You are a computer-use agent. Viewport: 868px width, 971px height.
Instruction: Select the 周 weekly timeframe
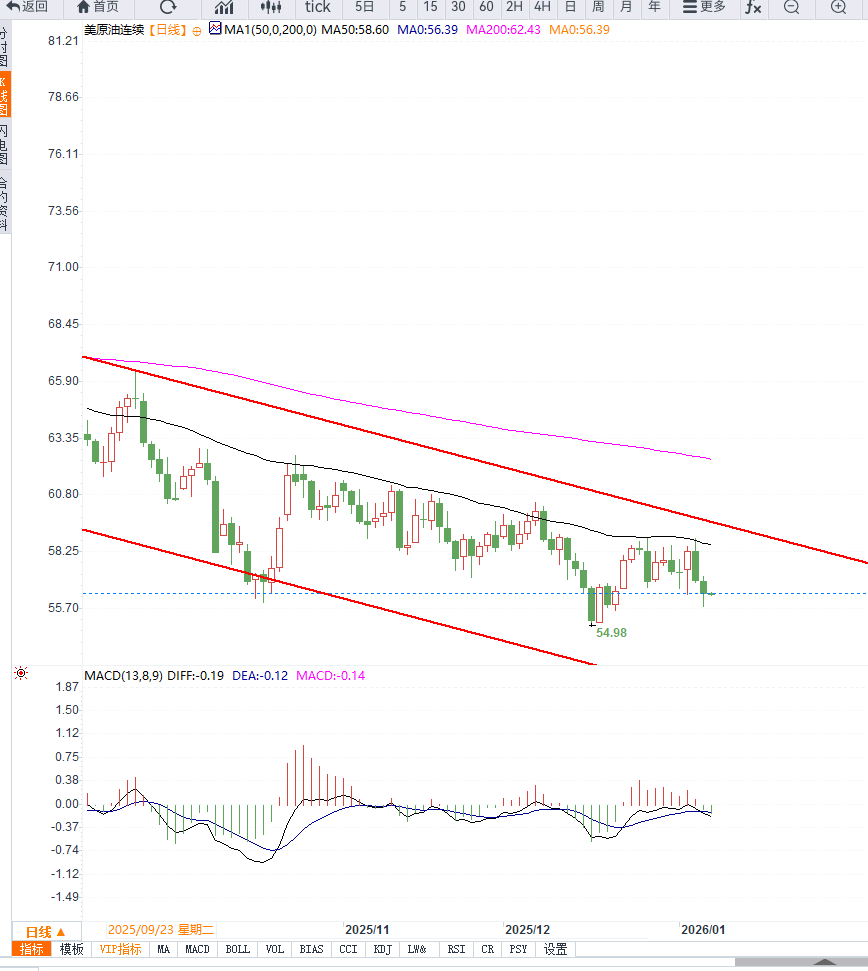click(x=598, y=7)
